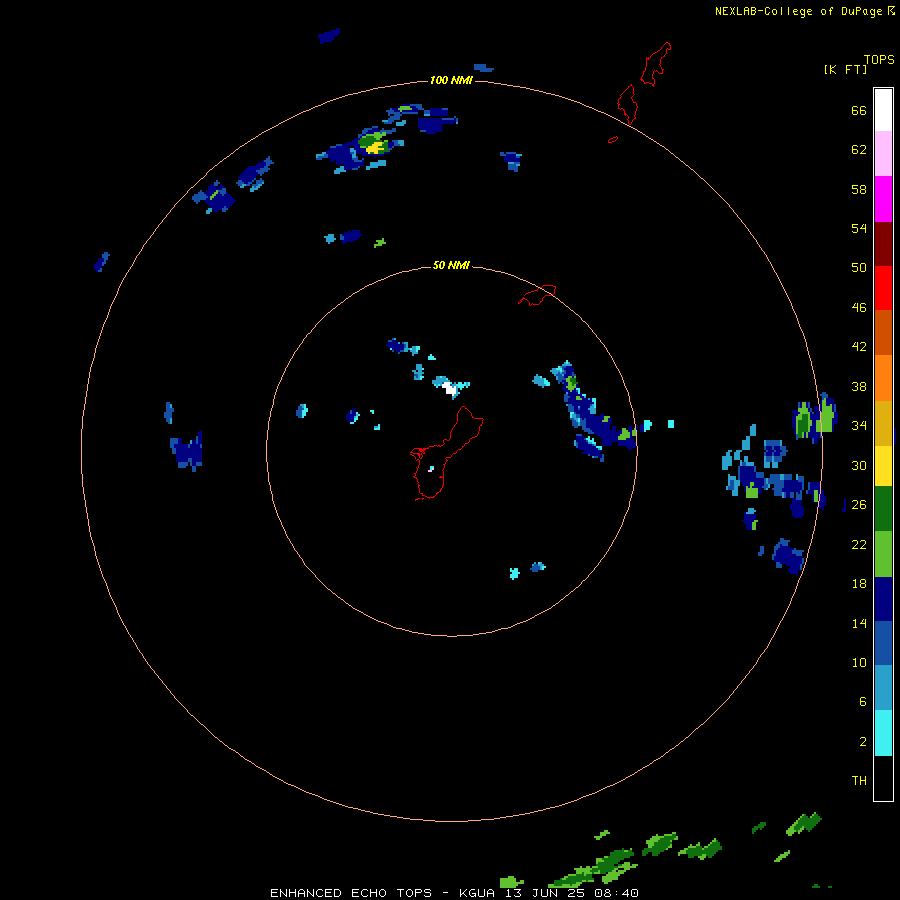Screen dimensions: 900x900
Task: Click the black TH threshold swatch
Action: click(x=883, y=778)
